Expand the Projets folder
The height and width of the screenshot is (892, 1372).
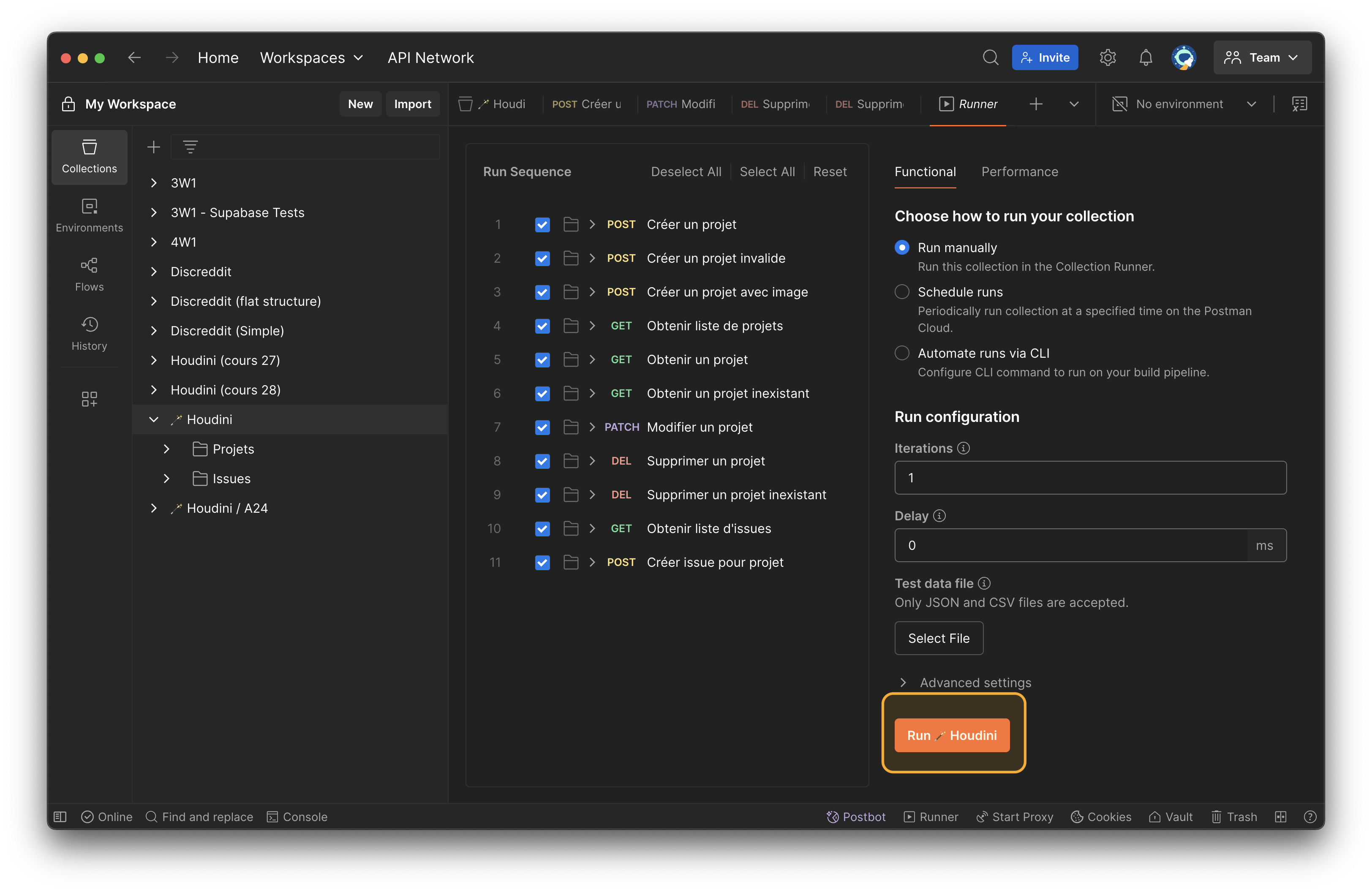pyautogui.click(x=166, y=449)
